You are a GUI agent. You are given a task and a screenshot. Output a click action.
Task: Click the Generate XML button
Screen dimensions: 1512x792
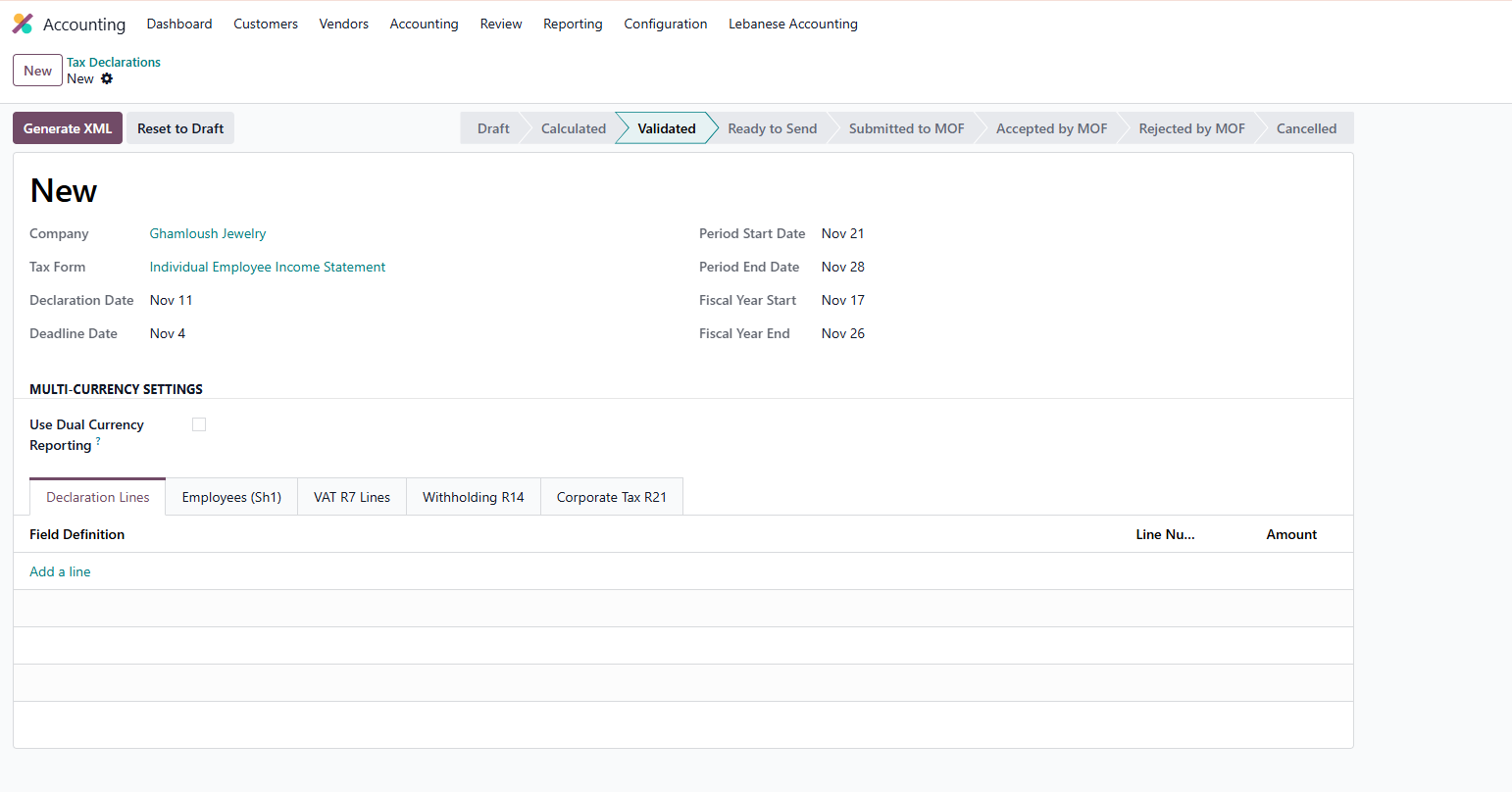(68, 128)
